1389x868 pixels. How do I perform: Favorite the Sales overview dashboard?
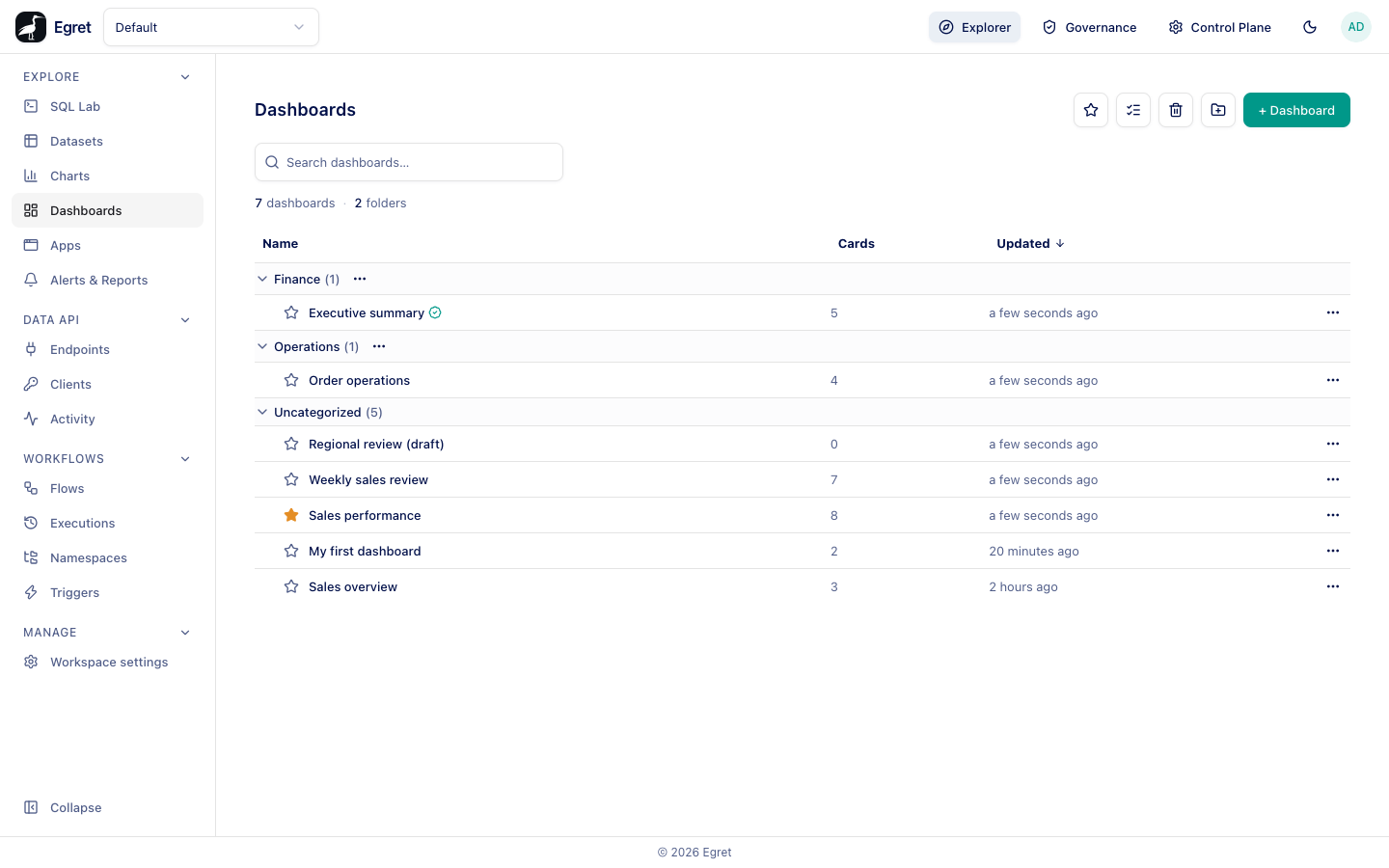(x=291, y=586)
